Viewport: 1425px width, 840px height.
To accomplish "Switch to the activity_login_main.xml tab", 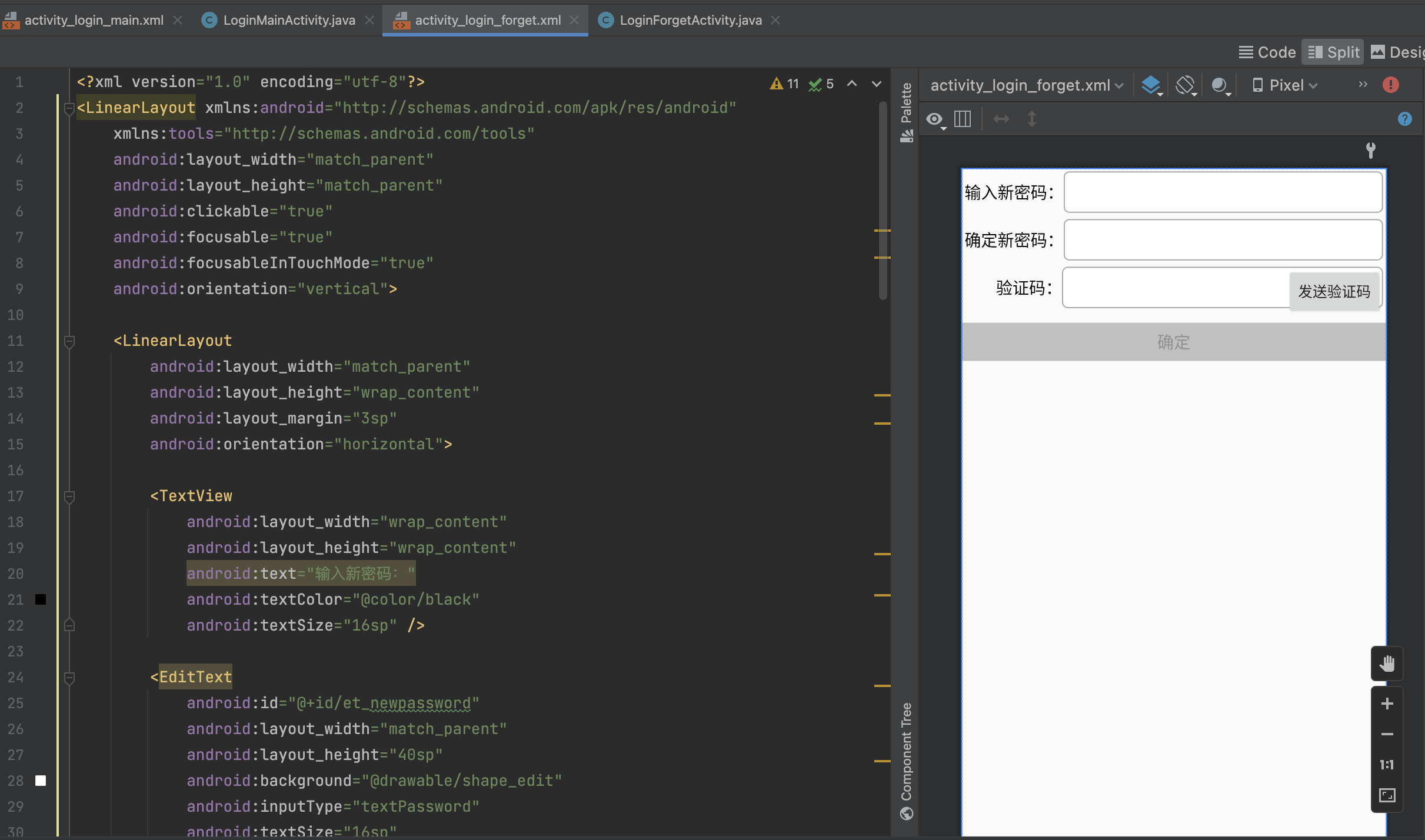I will click(x=94, y=20).
